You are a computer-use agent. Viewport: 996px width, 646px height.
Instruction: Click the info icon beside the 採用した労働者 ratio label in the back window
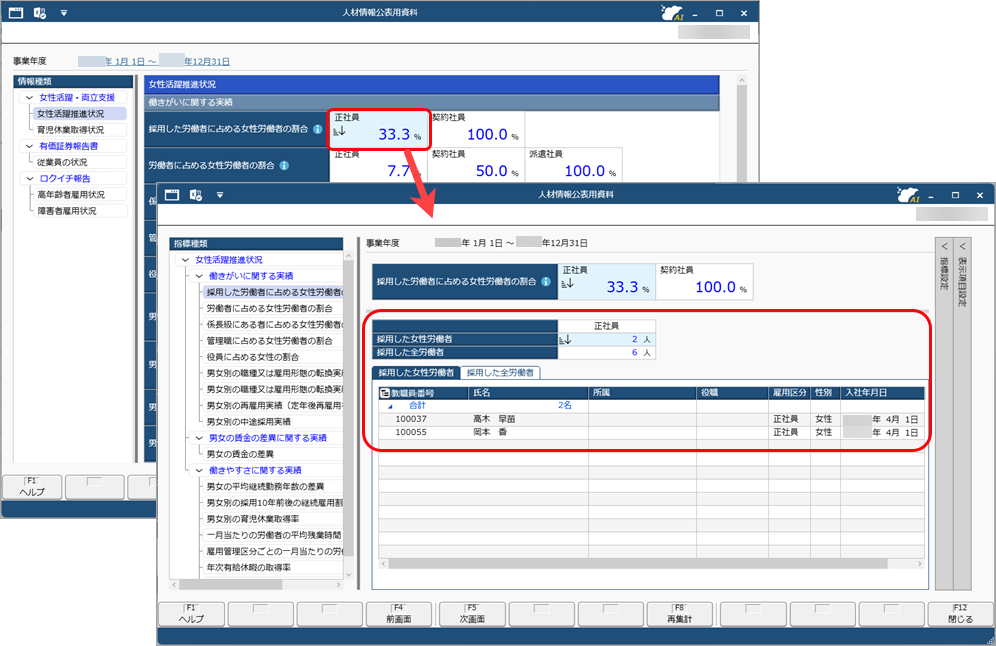tap(318, 129)
